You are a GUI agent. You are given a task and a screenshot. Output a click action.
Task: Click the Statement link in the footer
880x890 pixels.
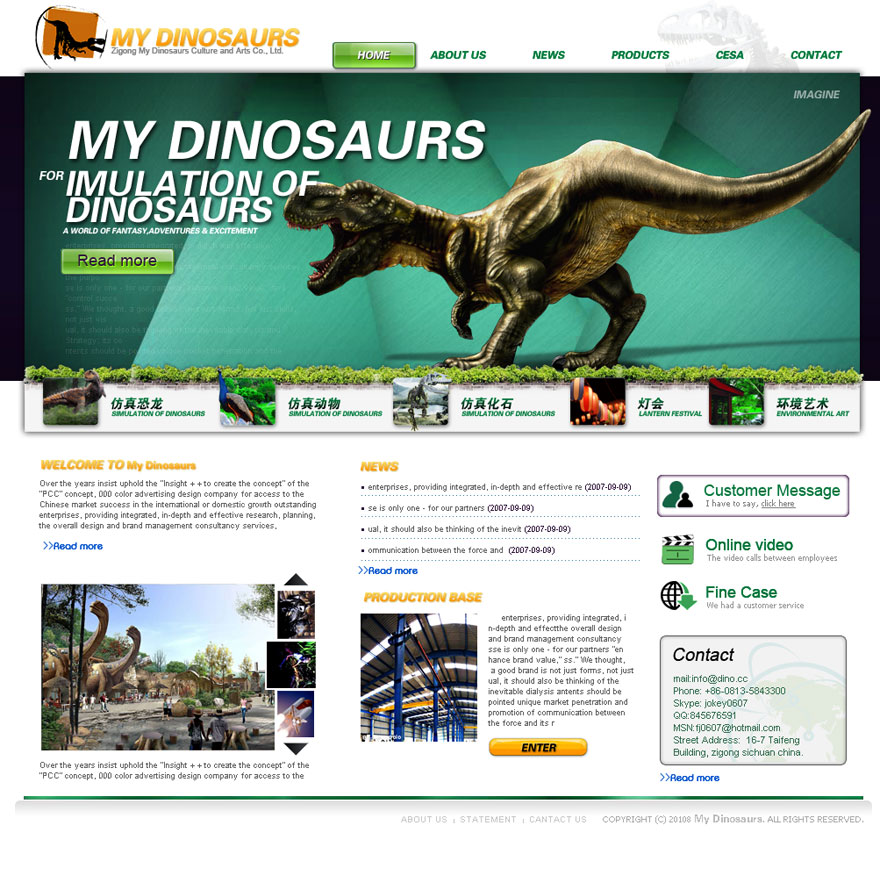[x=488, y=820]
